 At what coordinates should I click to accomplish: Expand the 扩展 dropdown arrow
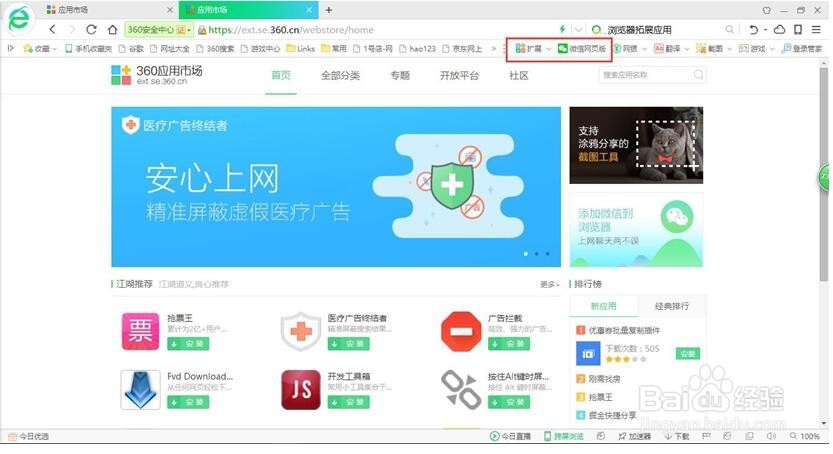pyautogui.click(x=549, y=49)
